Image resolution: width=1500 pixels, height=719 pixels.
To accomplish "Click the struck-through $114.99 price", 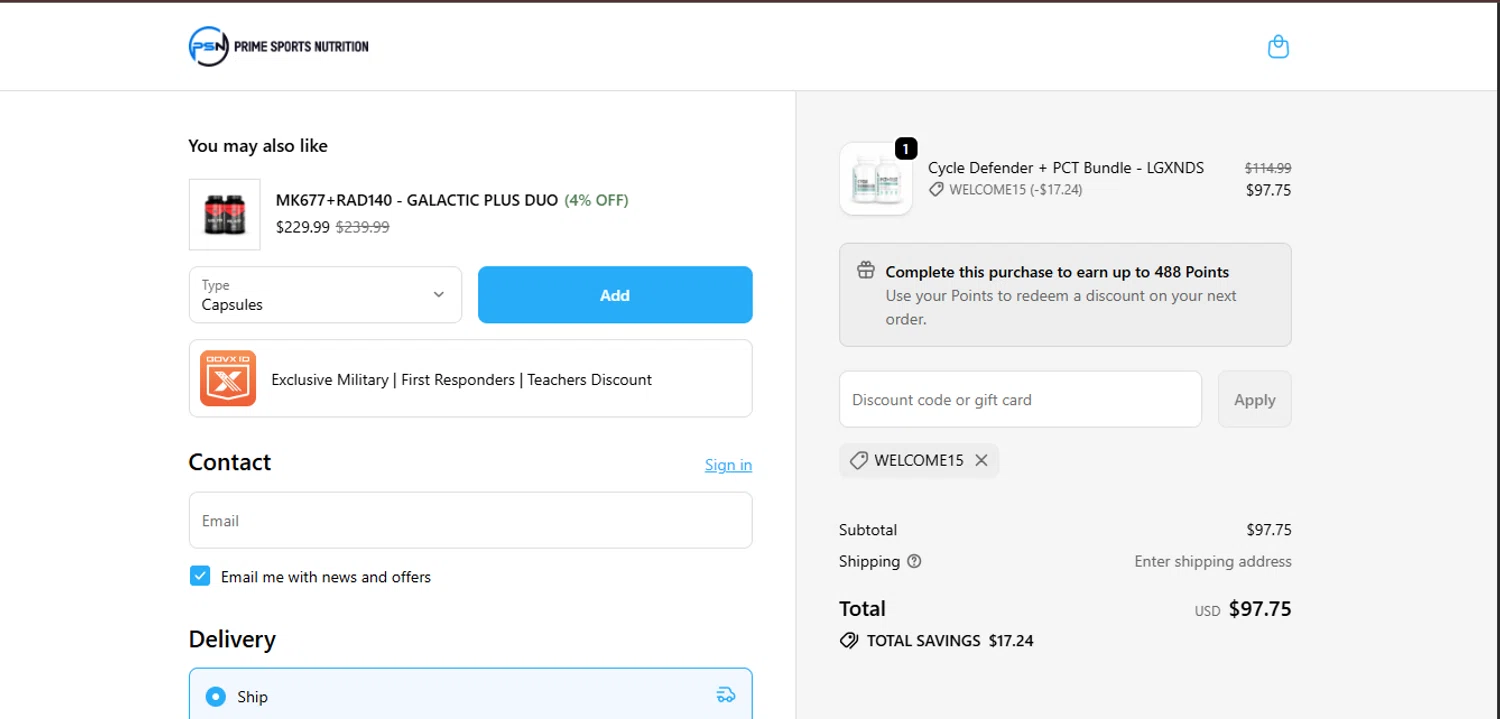I will click(x=1268, y=168).
